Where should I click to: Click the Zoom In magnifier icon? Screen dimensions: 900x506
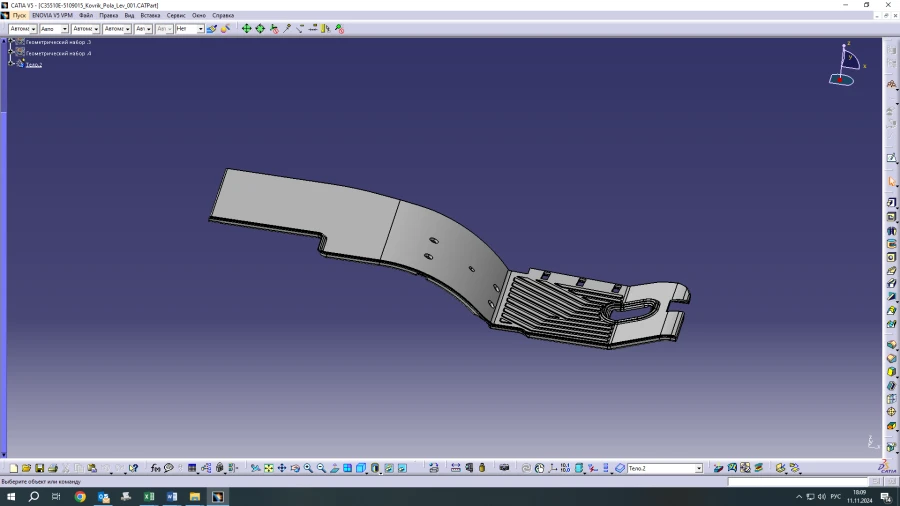click(x=308, y=468)
